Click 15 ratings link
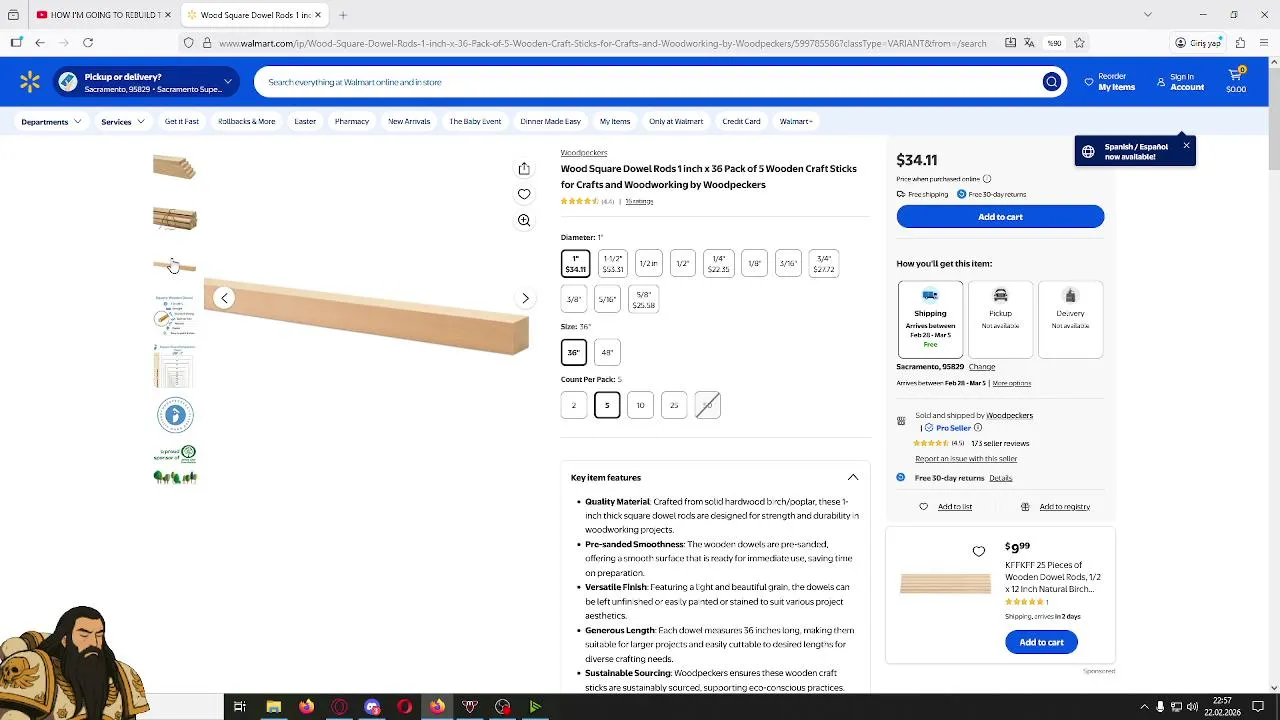 [x=639, y=202]
